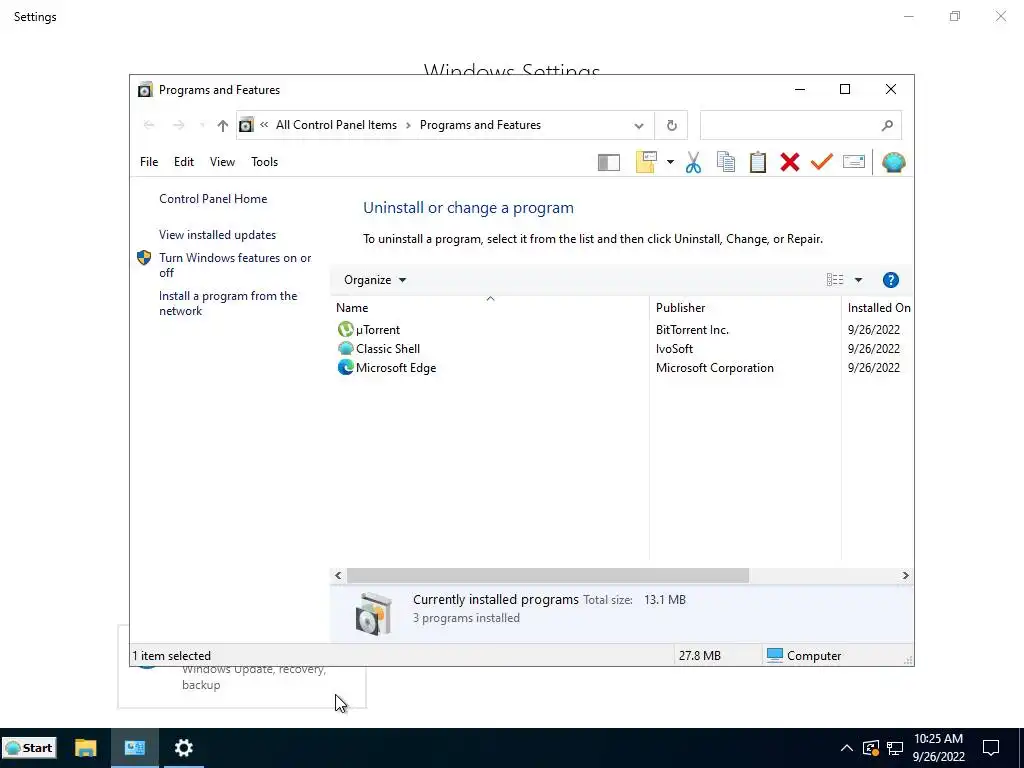Viewport: 1024px width, 768px height.
Task: Toggle the navigation pane toolbar icon
Action: coord(609,163)
